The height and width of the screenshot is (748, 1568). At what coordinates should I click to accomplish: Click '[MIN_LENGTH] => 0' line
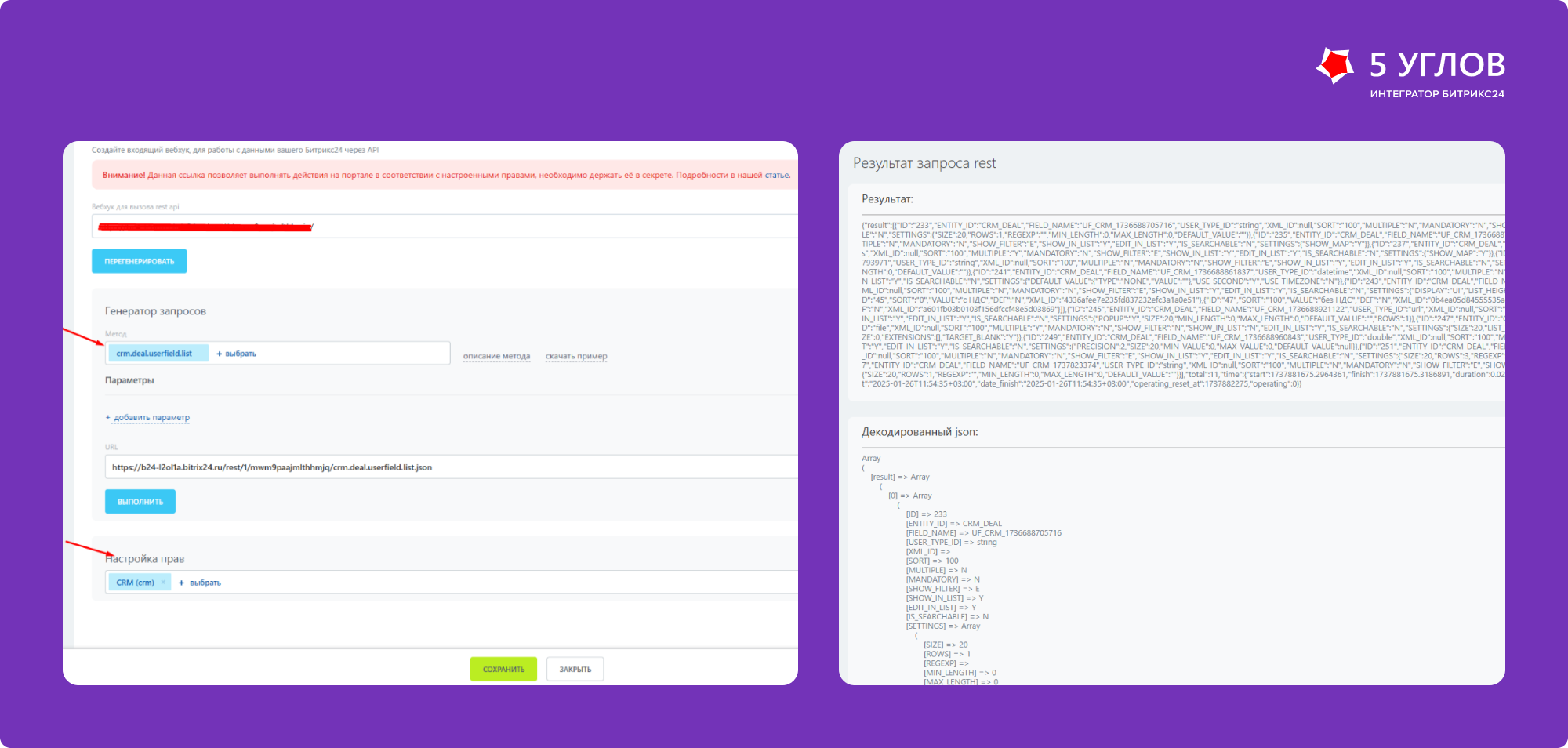click(960, 673)
